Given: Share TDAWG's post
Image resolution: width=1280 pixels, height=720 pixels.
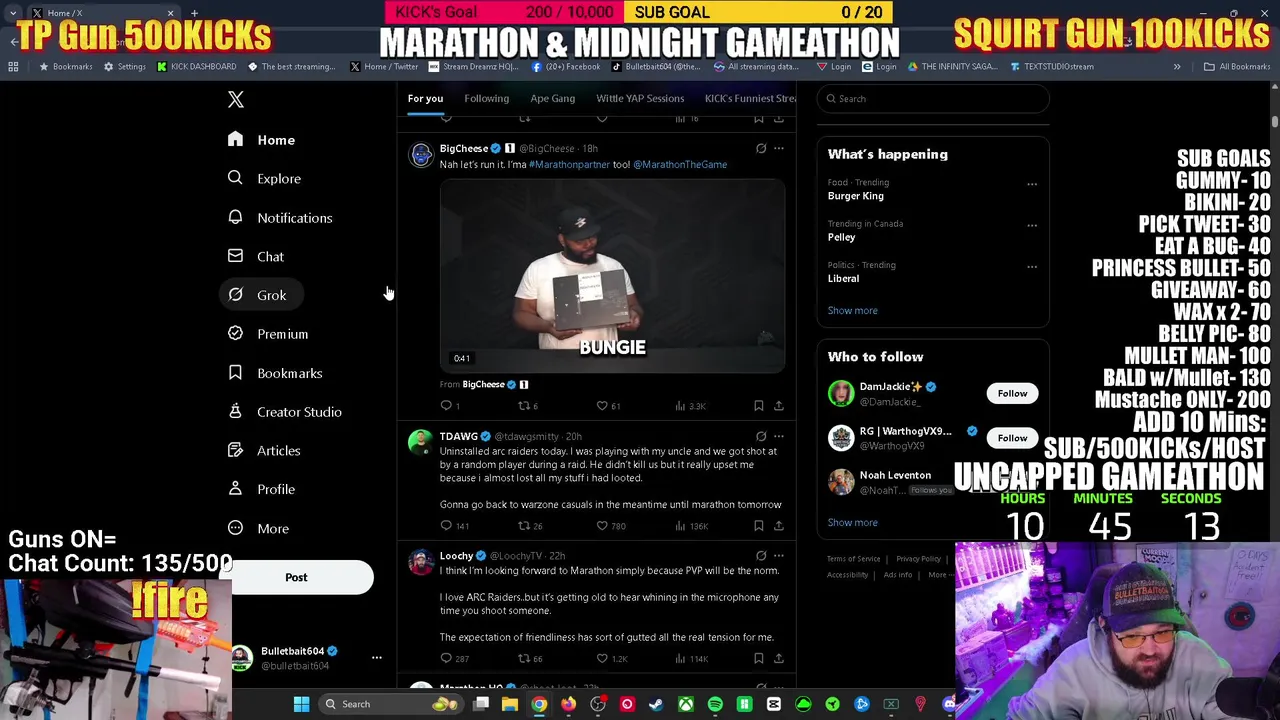Looking at the screenshot, I should point(778,526).
